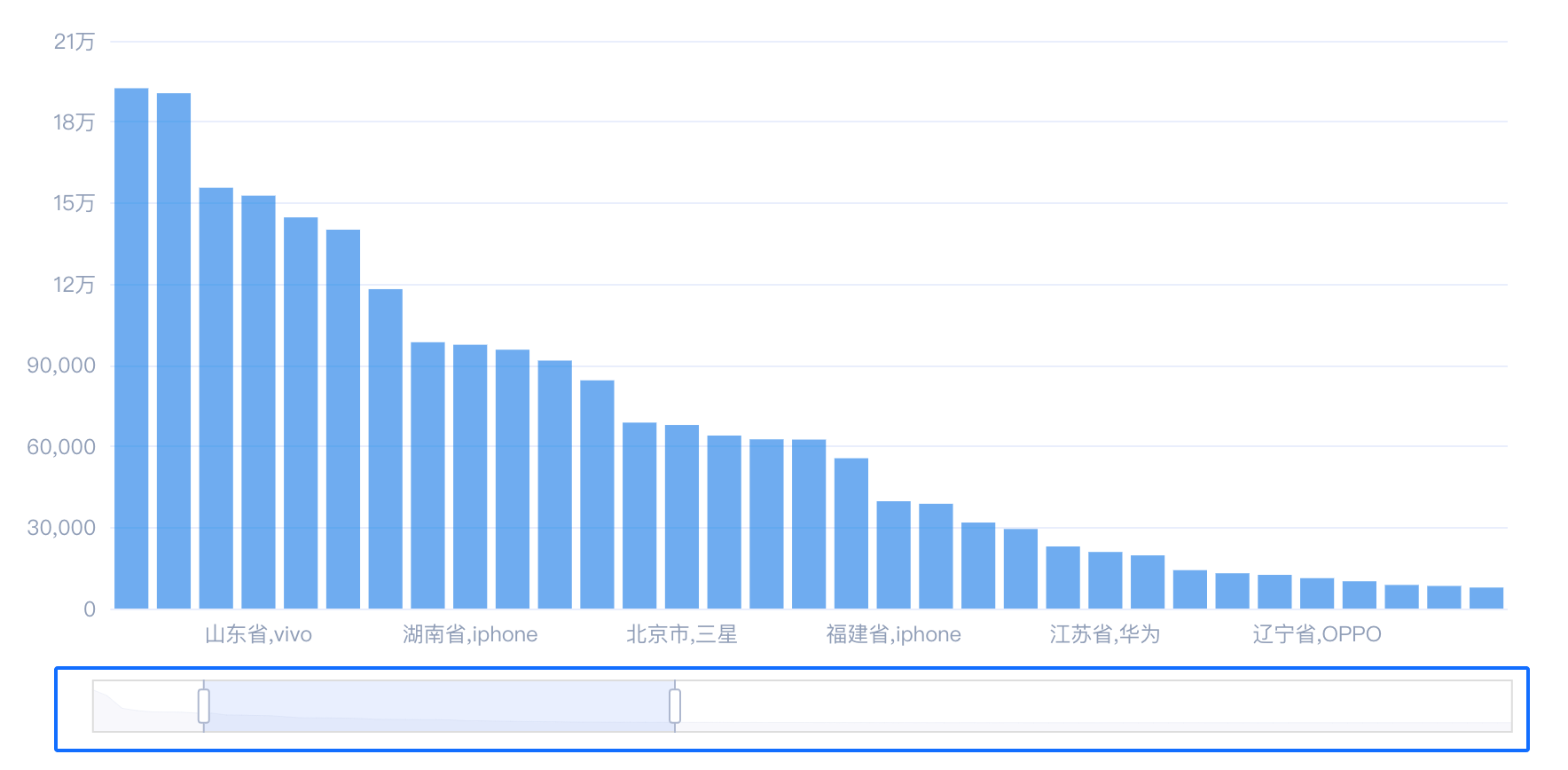The height and width of the screenshot is (770, 1568).
Task: Select the bar above the 辽宁省,OPPO label
Action: (x=1317, y=593)
